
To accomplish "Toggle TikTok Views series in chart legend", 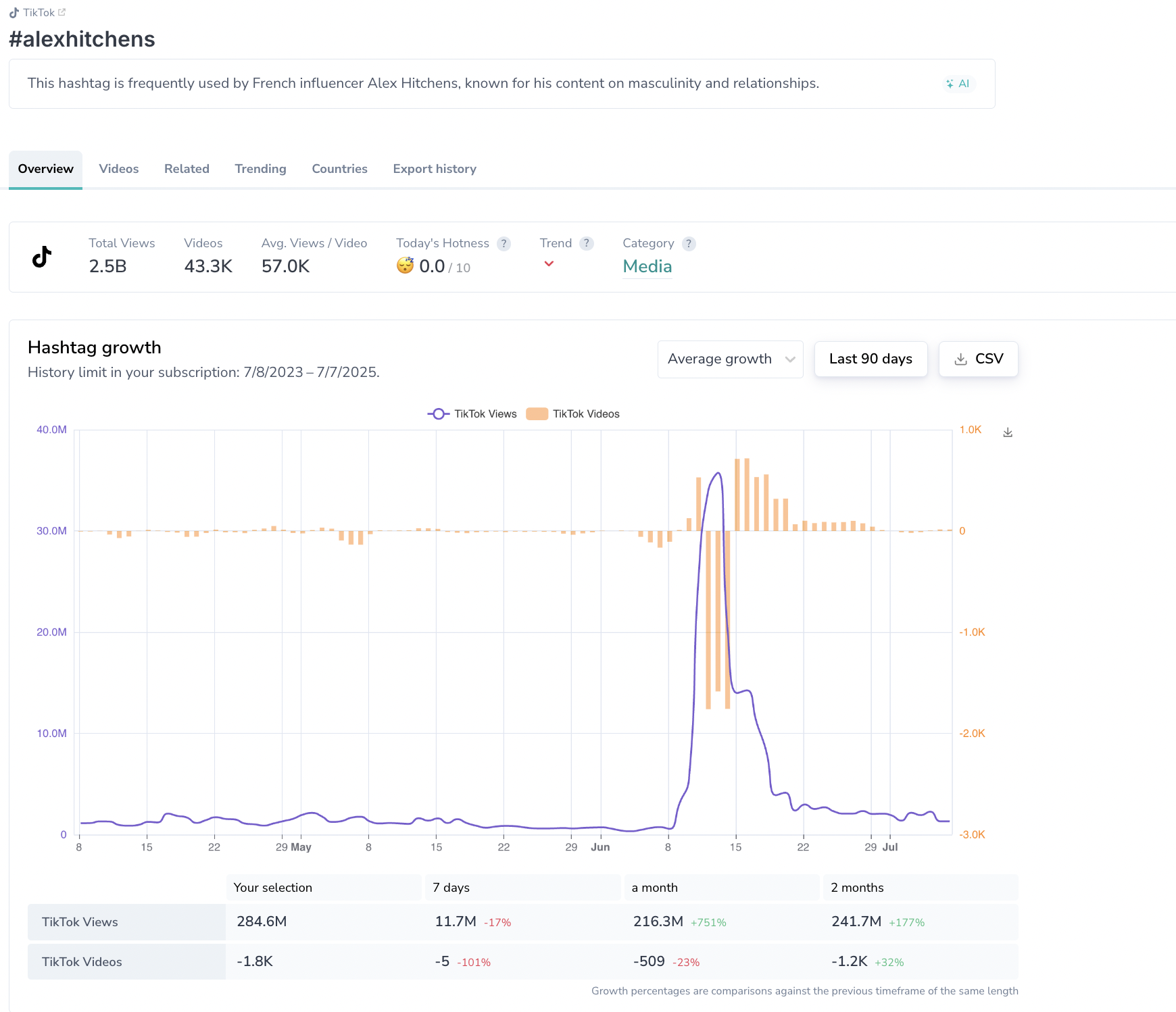I will (472, 414).
